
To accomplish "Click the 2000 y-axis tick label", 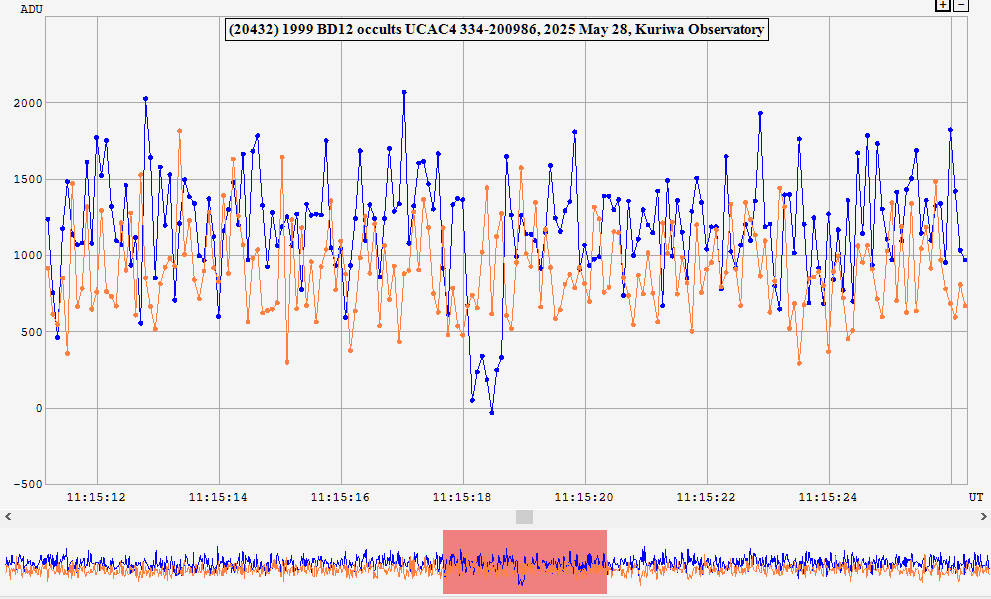I will tap(28, 103).
